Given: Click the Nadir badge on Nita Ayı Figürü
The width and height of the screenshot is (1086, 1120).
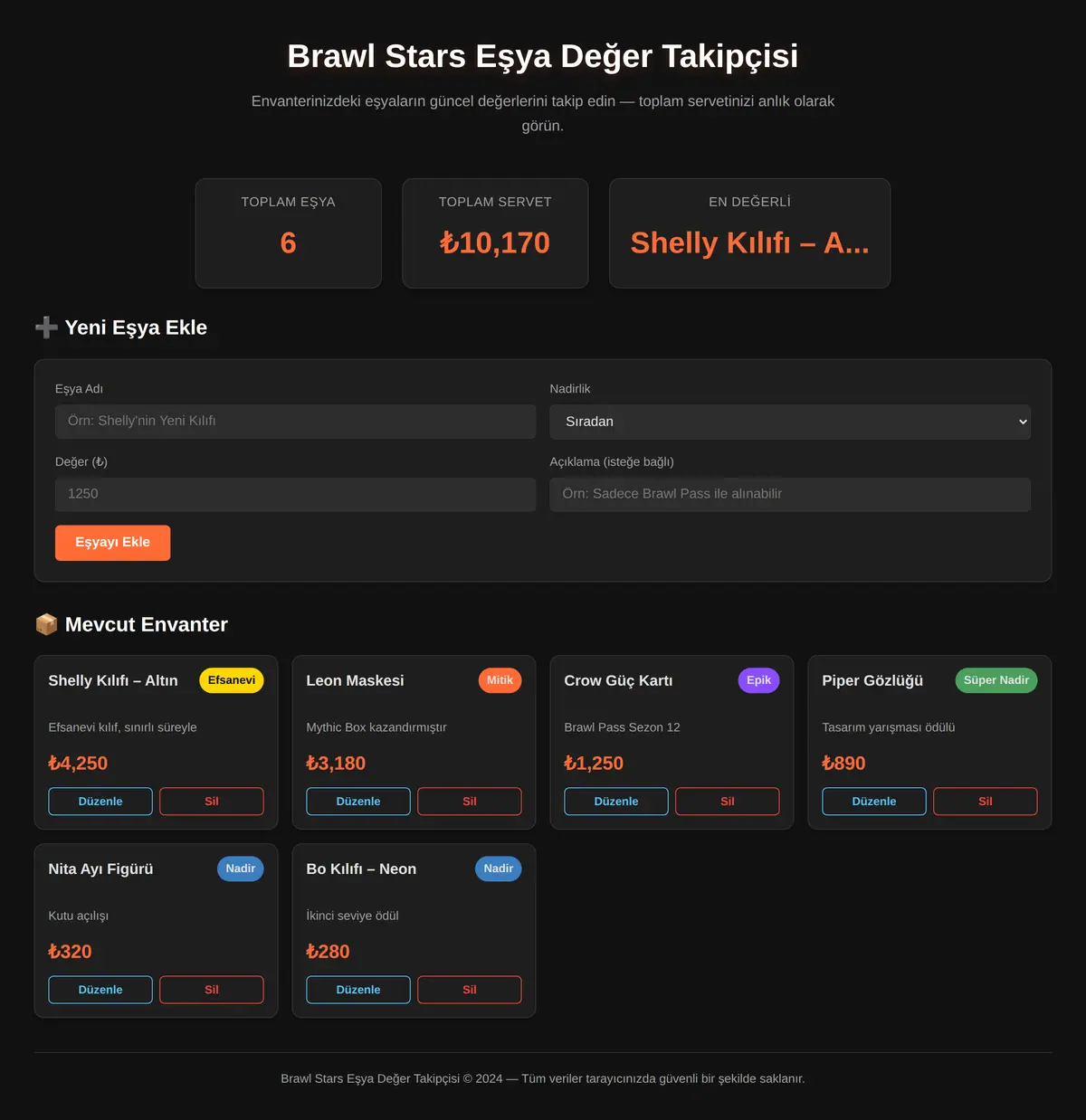Looking at the screenshot, I should point(241,868).
